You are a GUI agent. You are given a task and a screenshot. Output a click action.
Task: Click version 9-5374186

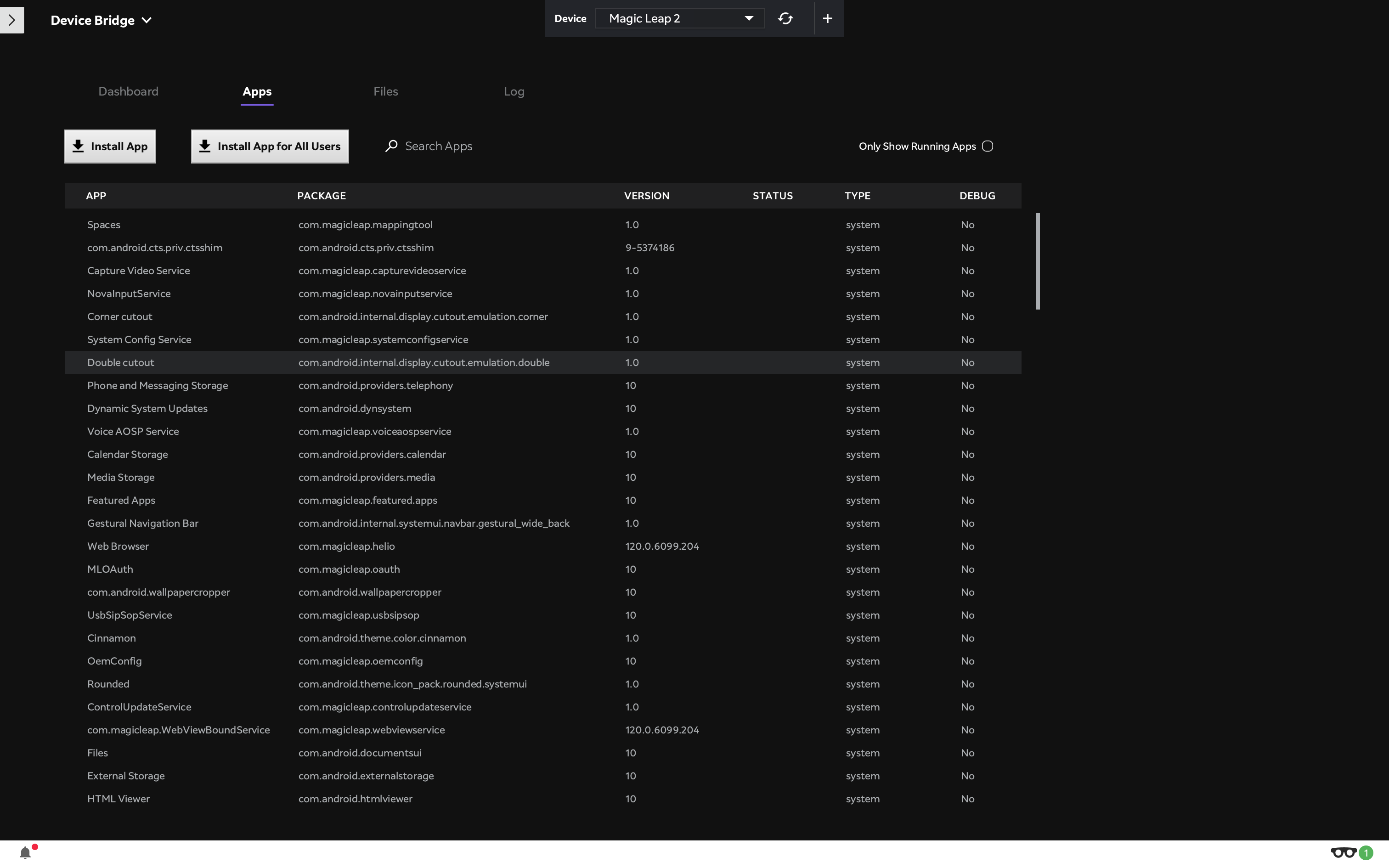click(x=650, y=248)
